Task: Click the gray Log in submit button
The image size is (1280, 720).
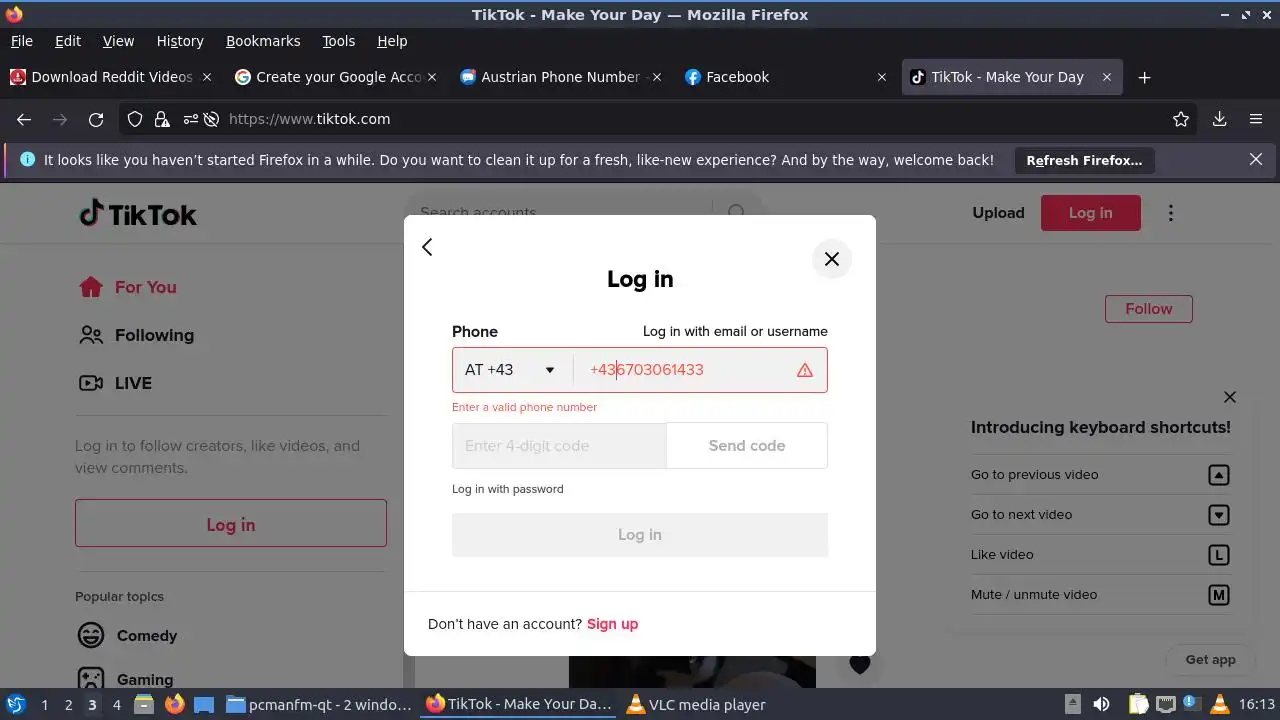Action: point(640,535)
